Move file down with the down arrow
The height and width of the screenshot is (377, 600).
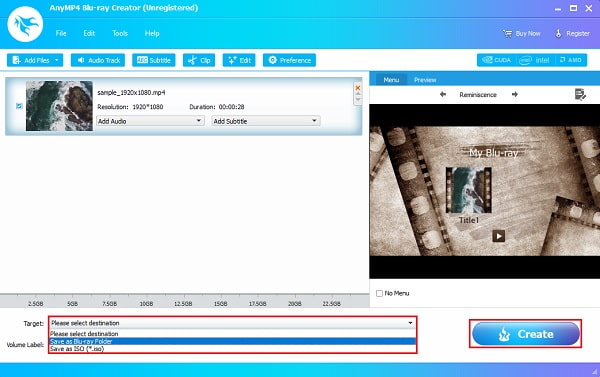[x=358, y=100]
